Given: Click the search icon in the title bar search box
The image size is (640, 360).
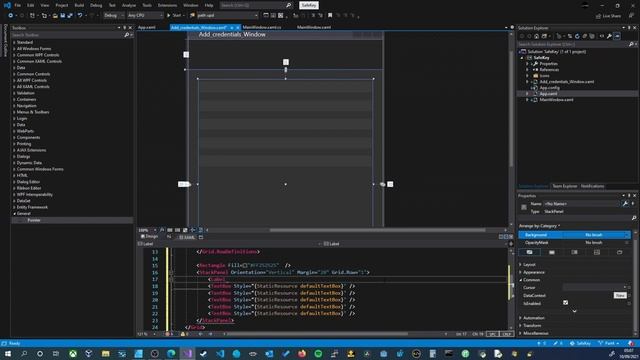Looking at the screenshot, I should click(x=289, y=5).
